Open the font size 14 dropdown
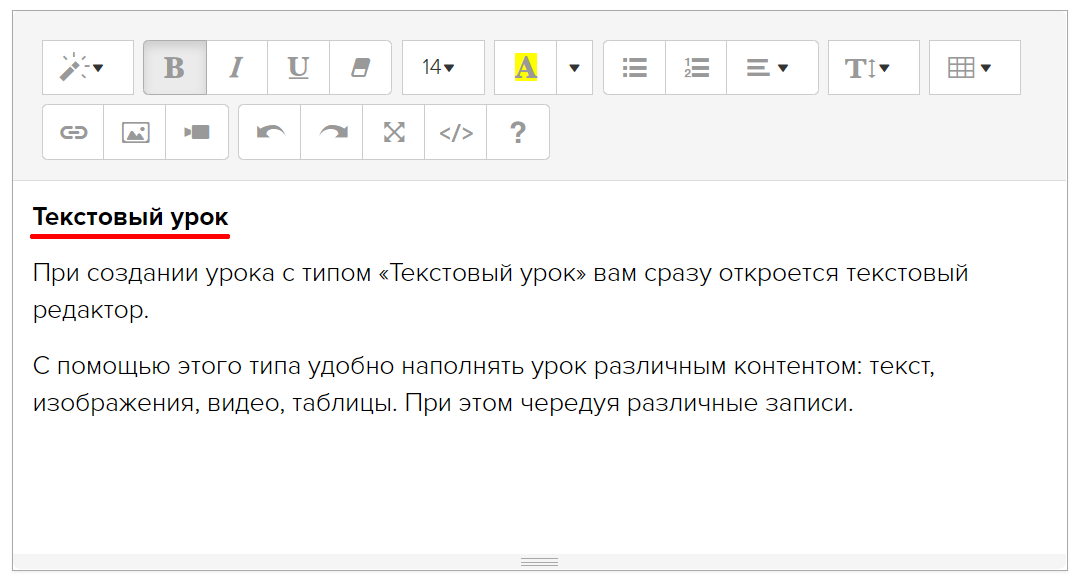Image resolution: width=1080 pixels, height=580 pixels. coord(442,68)
